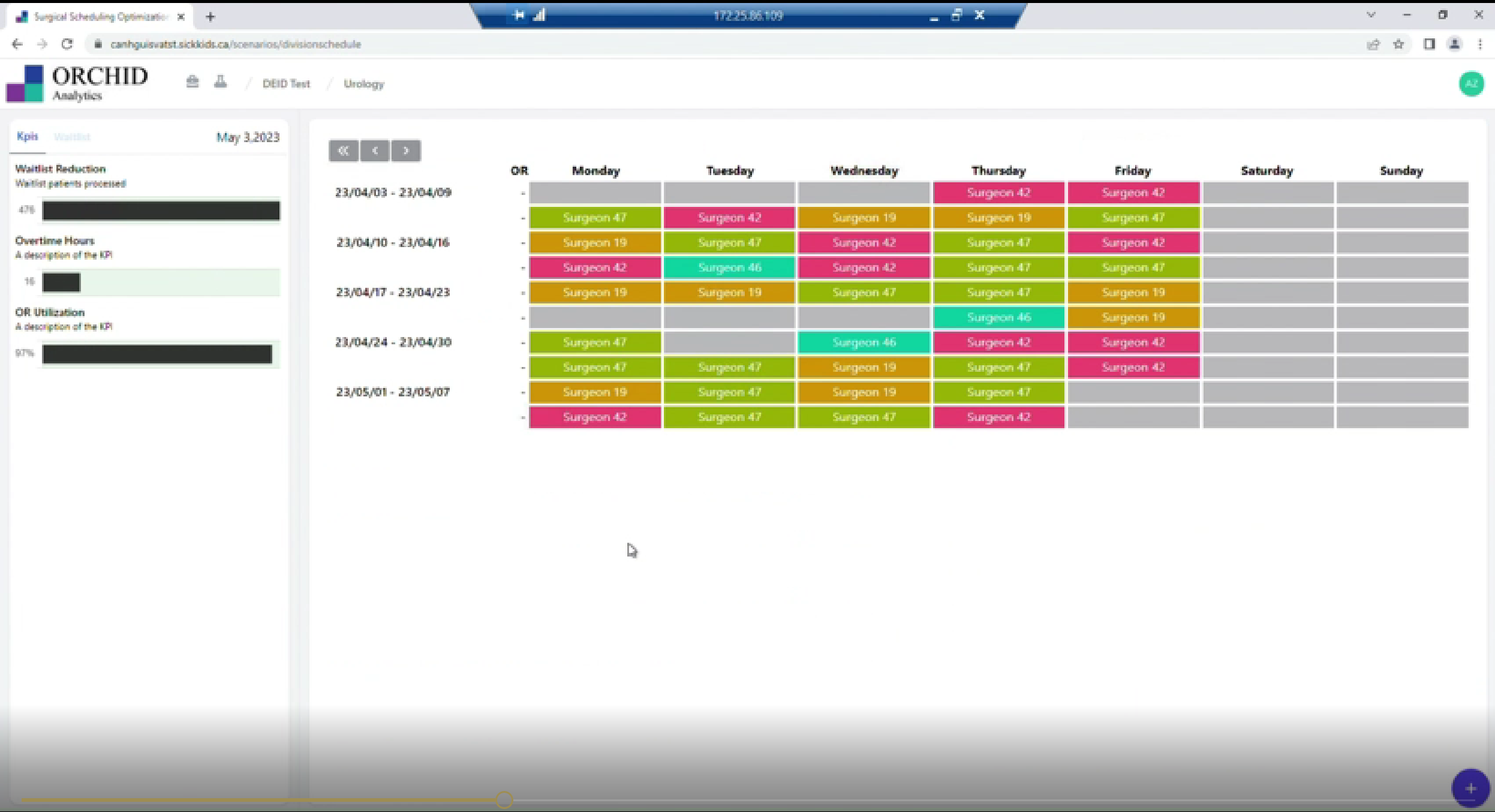Open the Urology breadcrumb link
Image resolution: width=1495 pixels, height=812 pixels.
363,84
